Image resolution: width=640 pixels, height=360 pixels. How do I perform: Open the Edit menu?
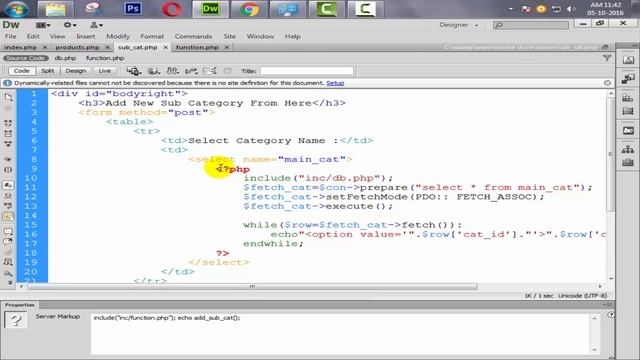[33, 36]
